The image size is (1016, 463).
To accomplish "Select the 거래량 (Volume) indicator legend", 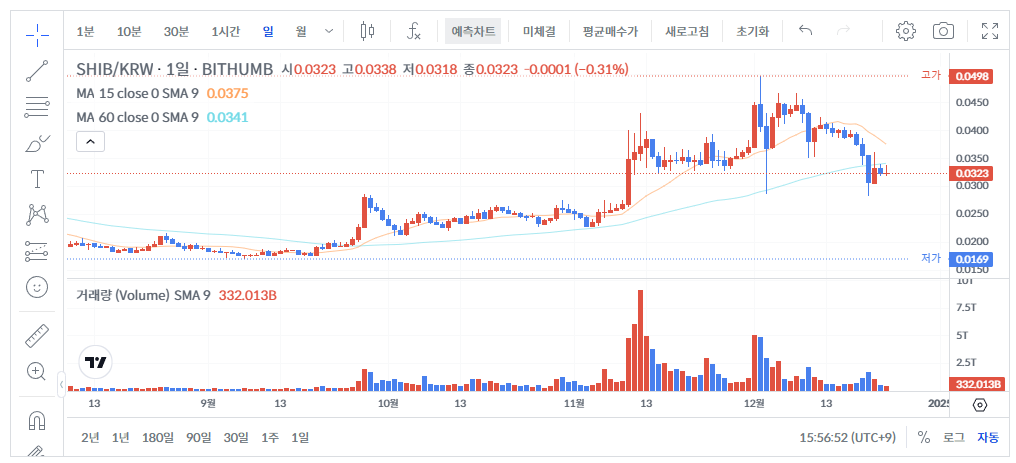I will point(143,295).
